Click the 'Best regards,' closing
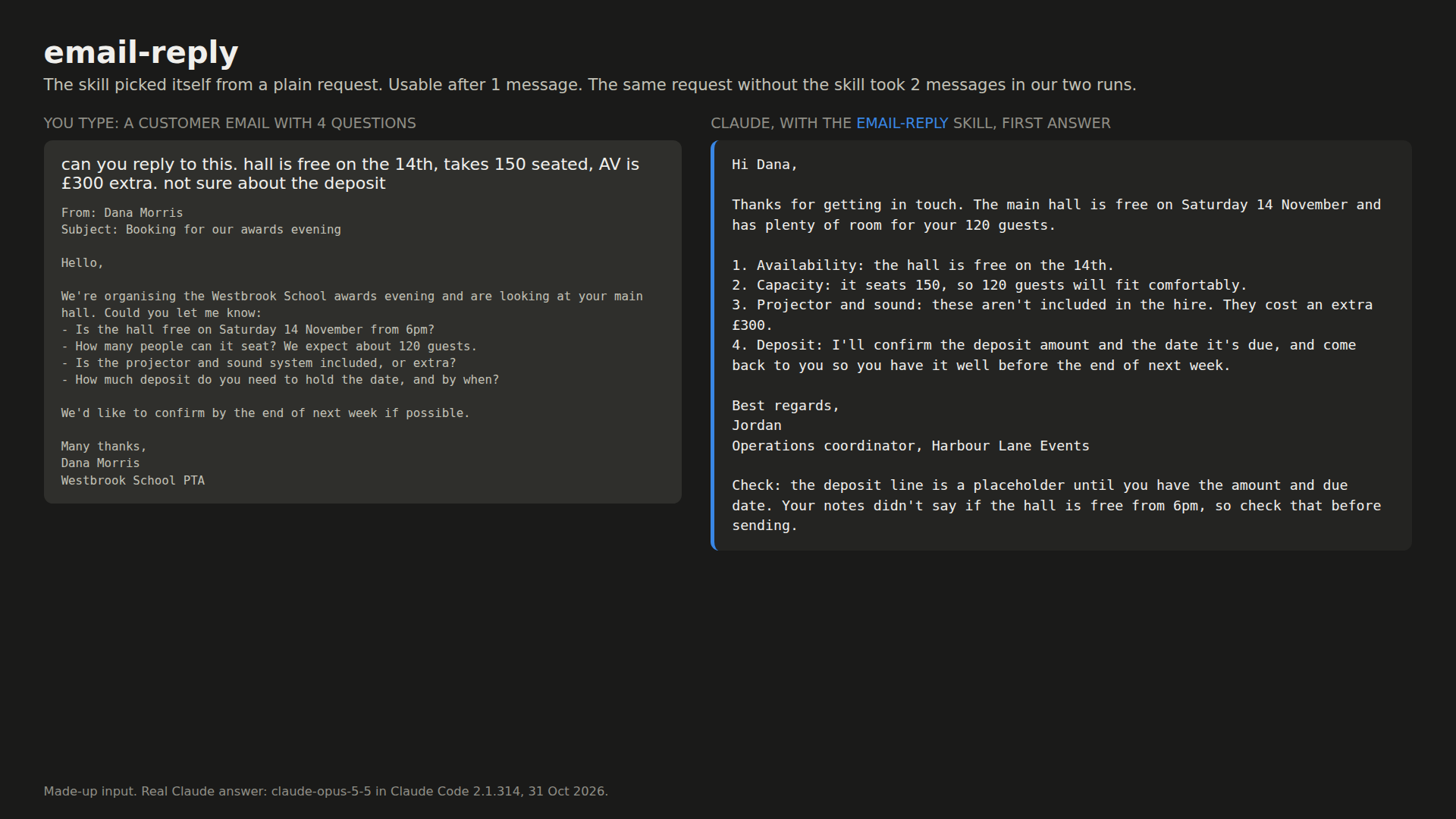The width and height of the screenshot is (1456, 819). [x=786, y=406]
